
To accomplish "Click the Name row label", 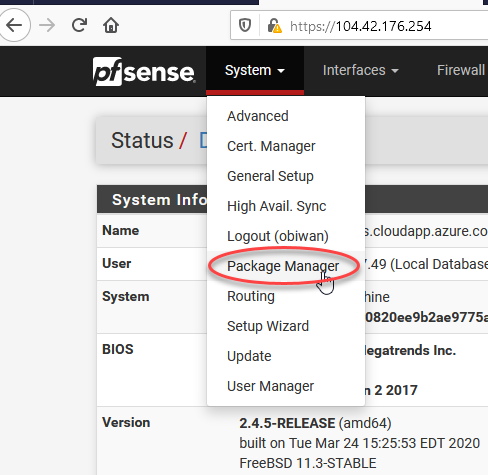I will tap(121, 230).
